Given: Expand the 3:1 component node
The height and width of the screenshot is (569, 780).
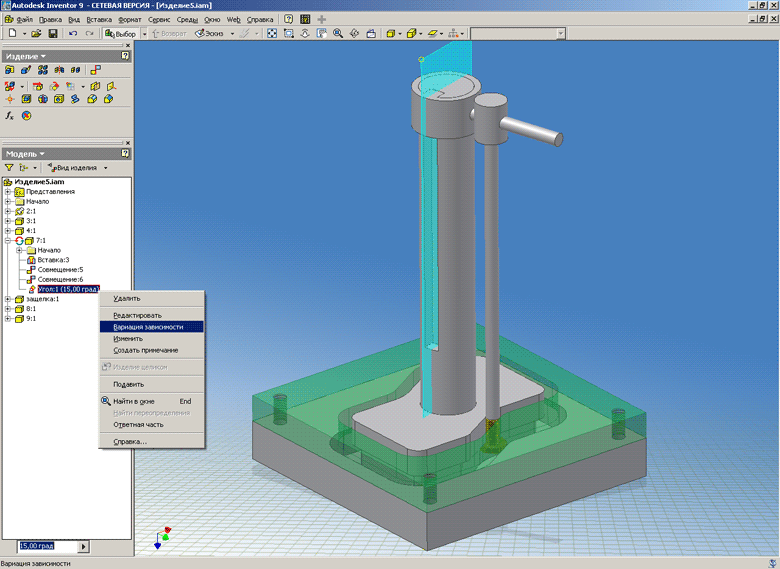Looking at the screenshot, I should click(8, 221).
